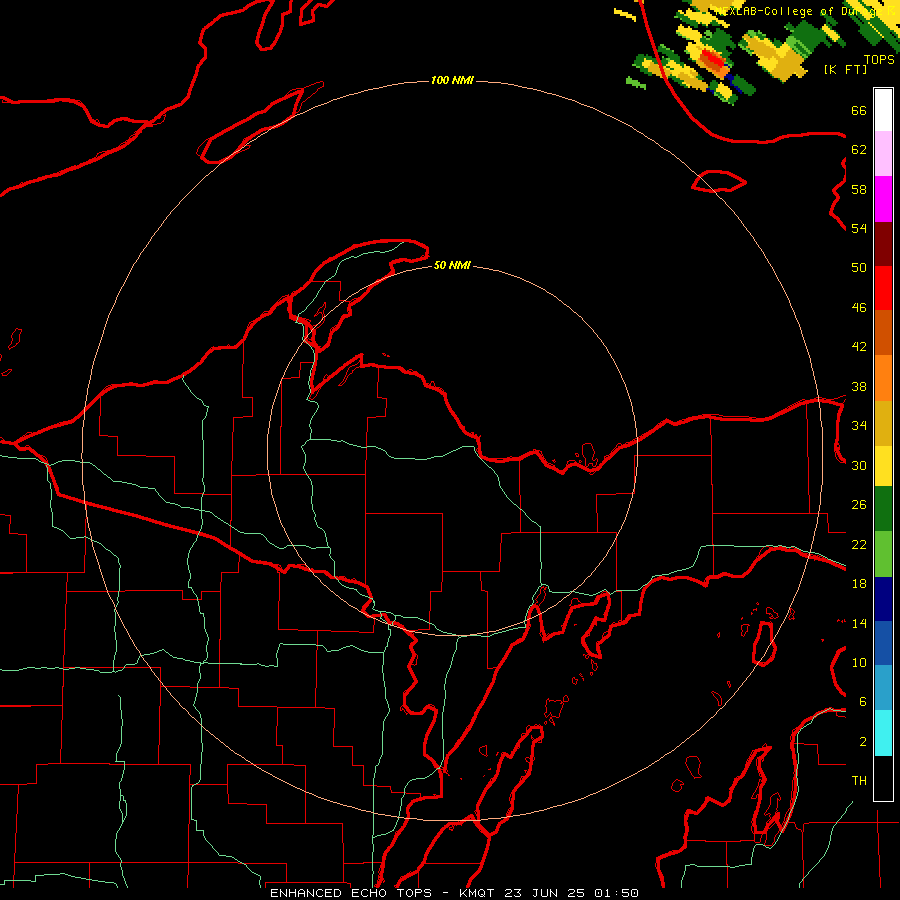
Task: Click the 'TOPS' legend title
Action: click(x=879, y=59)
